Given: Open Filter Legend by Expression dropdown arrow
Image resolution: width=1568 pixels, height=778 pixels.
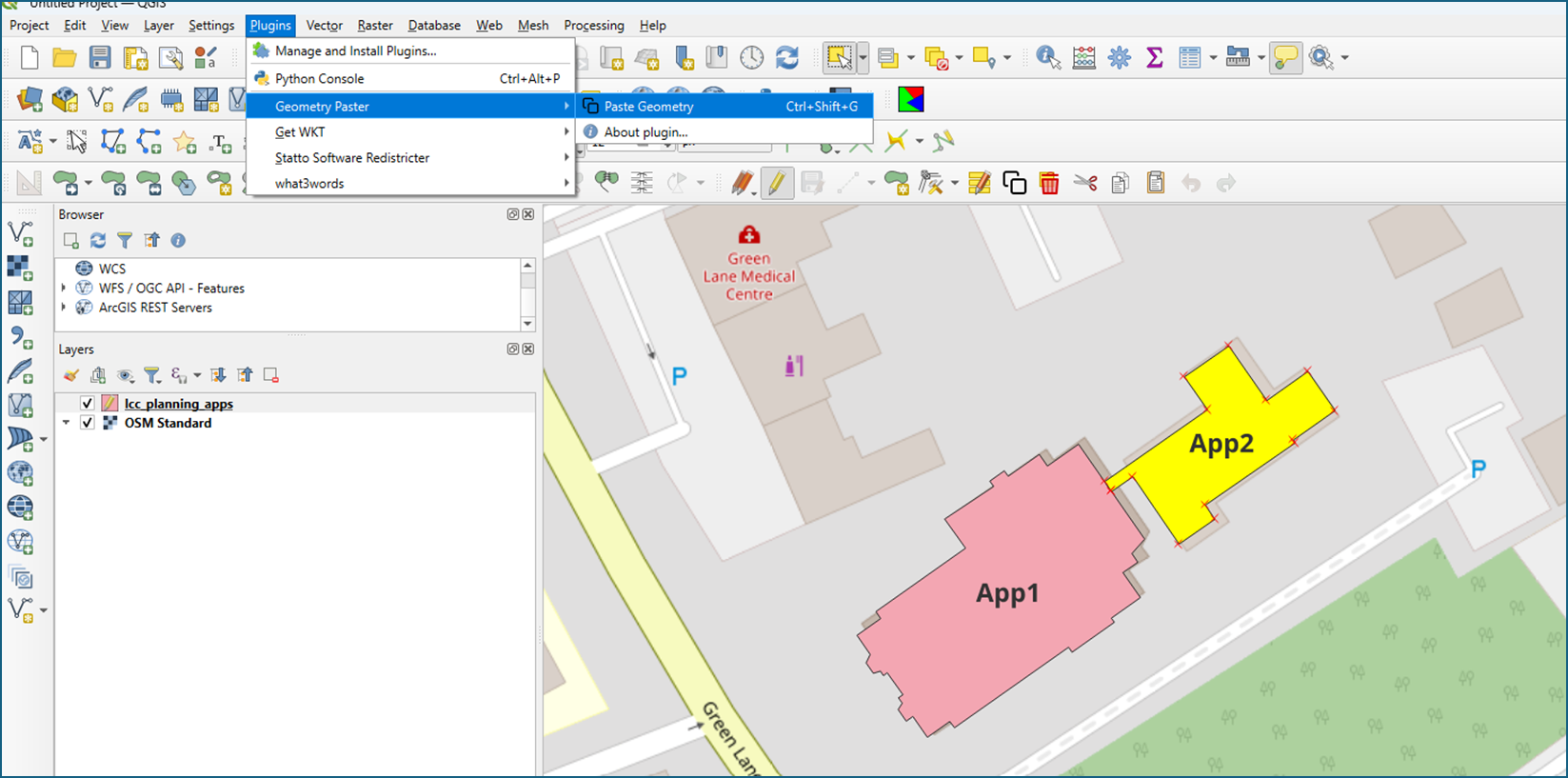Looking at the screenshot, I should coord(197,375).
